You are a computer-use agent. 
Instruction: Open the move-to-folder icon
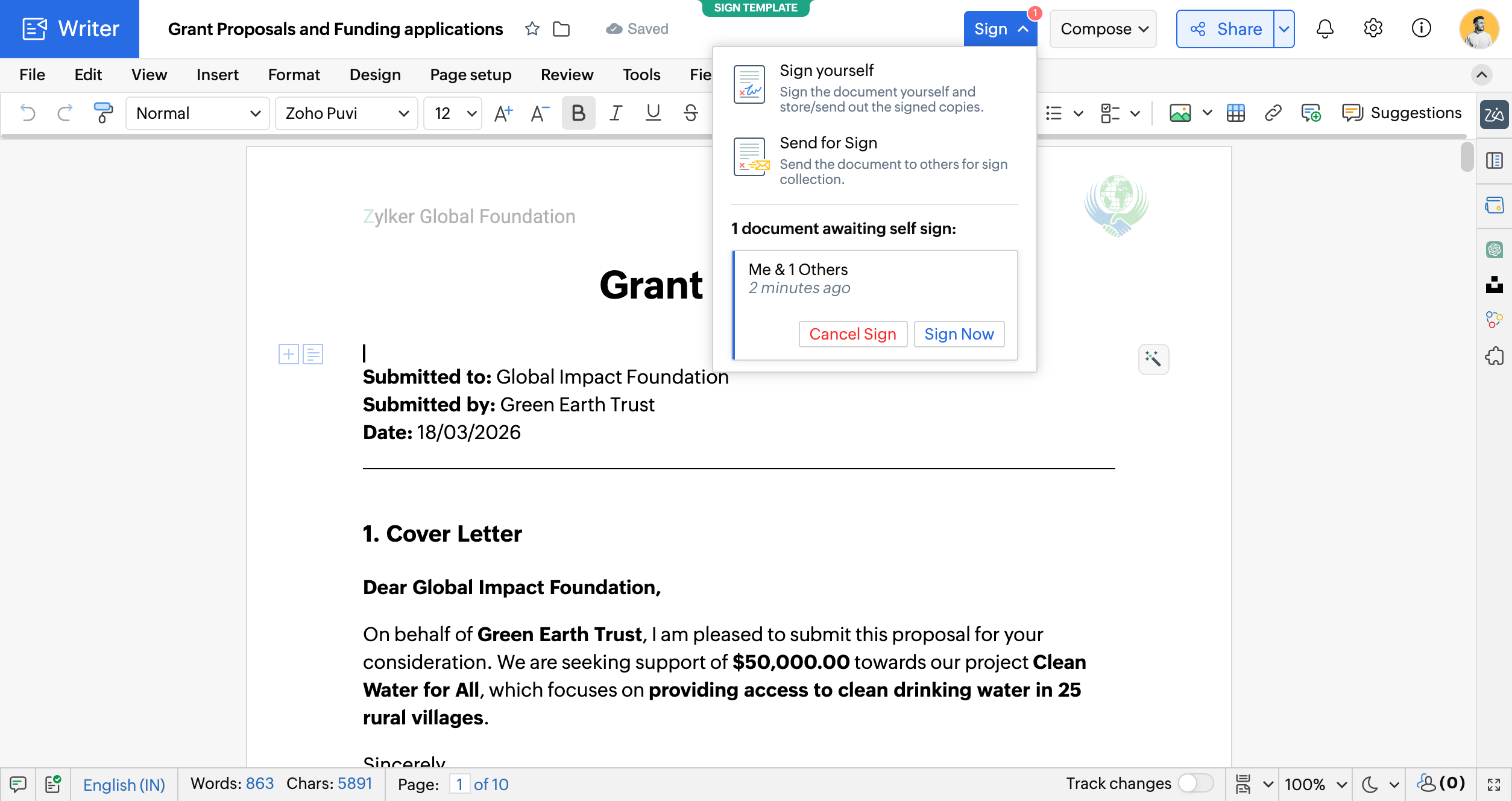(561, 29)
